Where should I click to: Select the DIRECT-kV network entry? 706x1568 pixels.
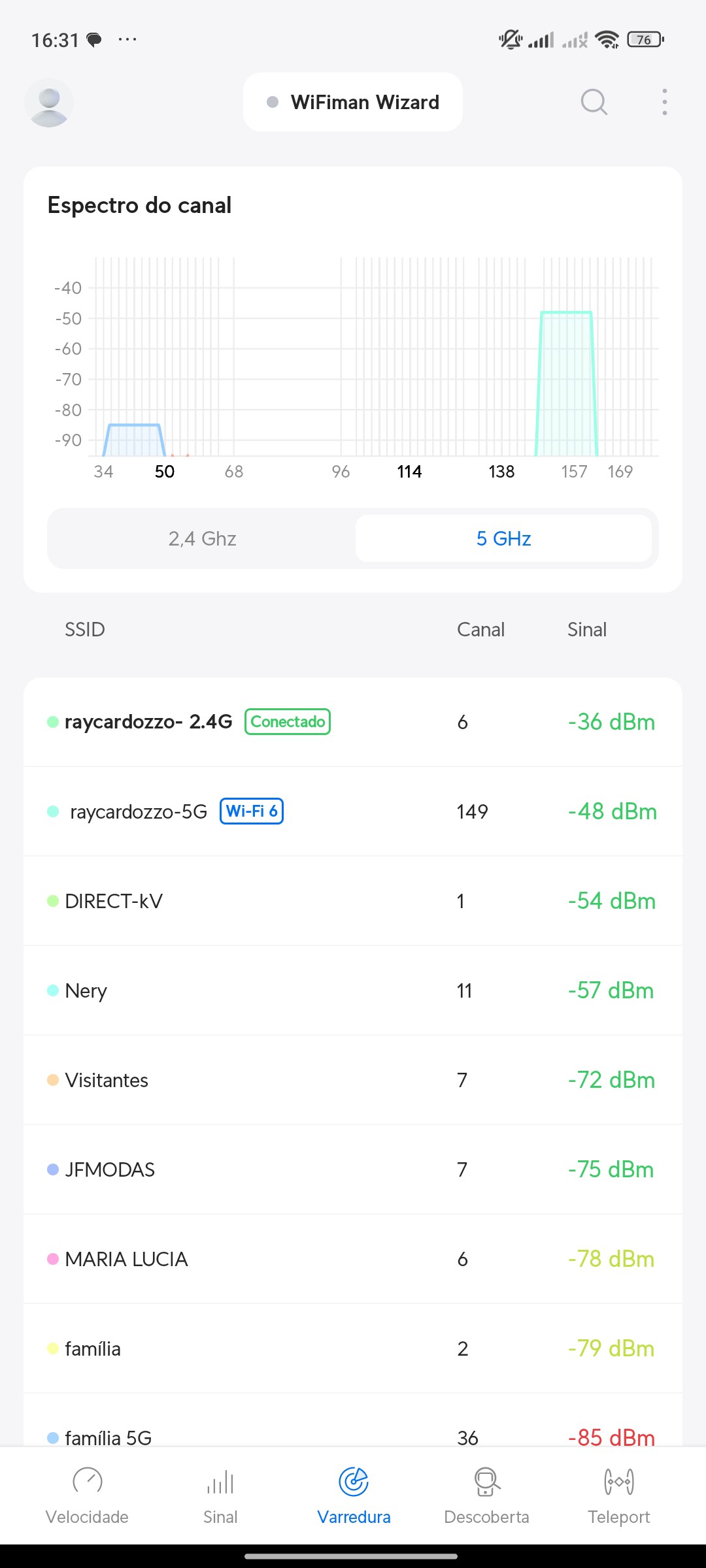point(353,901)
